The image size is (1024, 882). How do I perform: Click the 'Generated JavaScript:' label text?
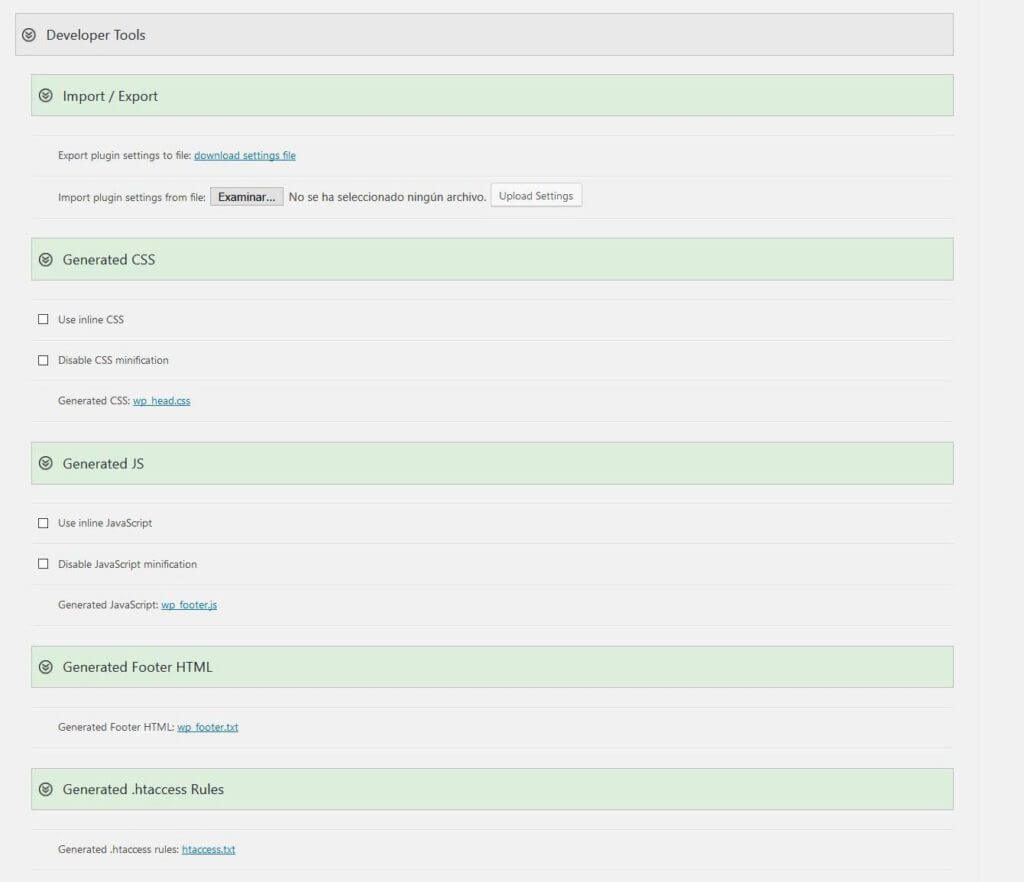pos(108,605)
